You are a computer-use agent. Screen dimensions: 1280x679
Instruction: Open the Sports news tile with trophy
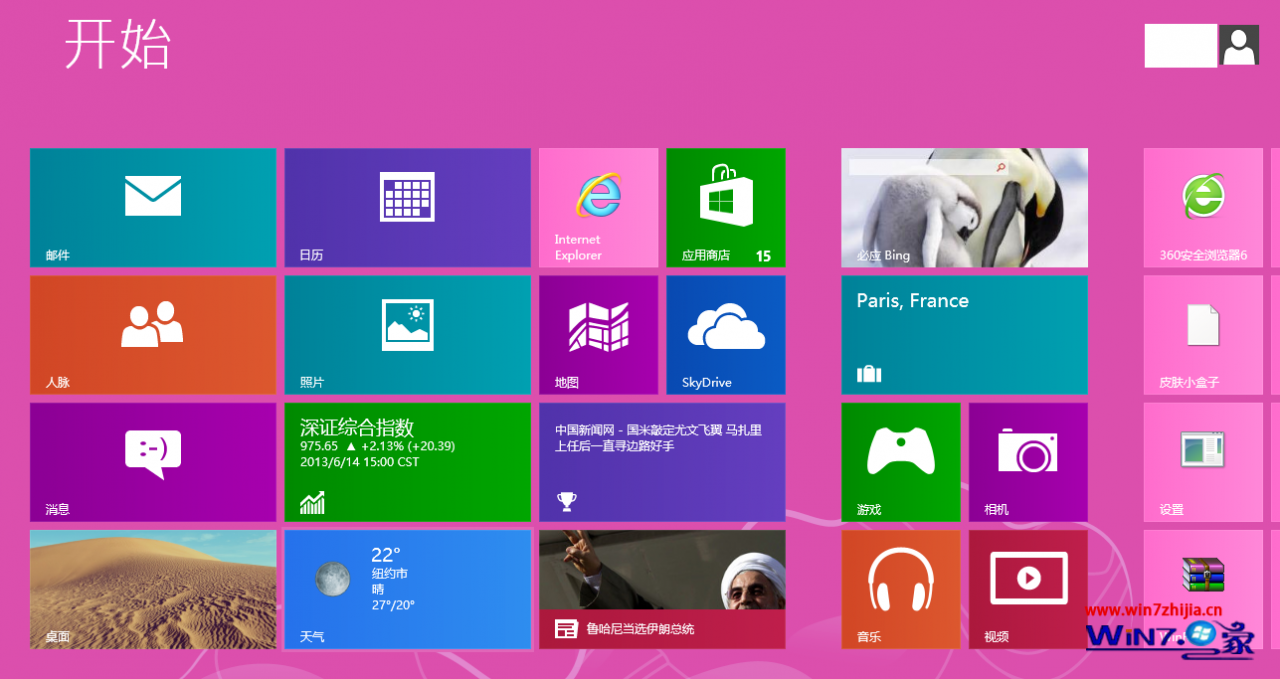click(x=662, y=462)
